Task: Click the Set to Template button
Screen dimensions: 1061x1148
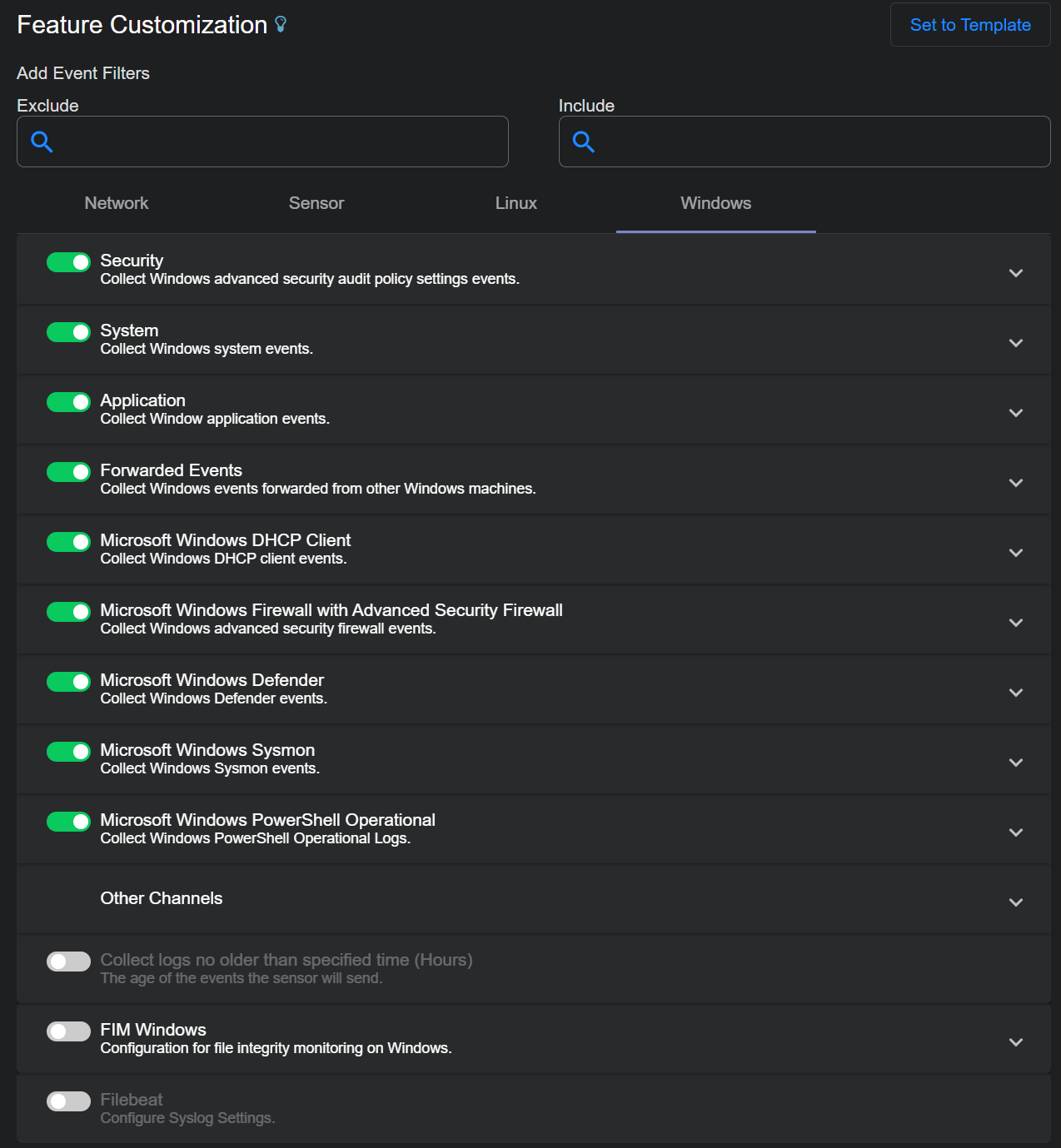Action: click(969, 25)
